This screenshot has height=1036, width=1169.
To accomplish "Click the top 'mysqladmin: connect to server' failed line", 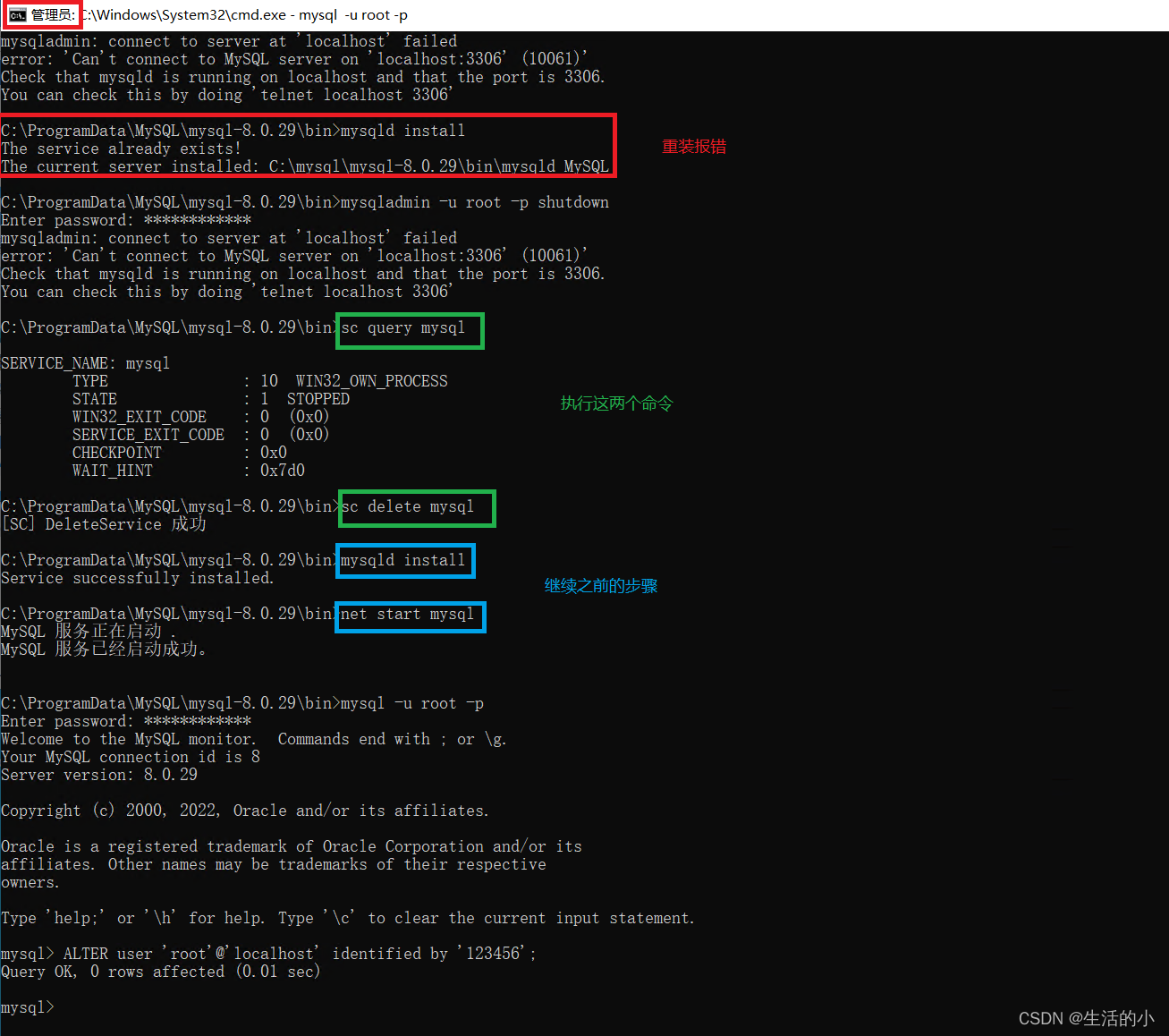I will click(229, 41).
